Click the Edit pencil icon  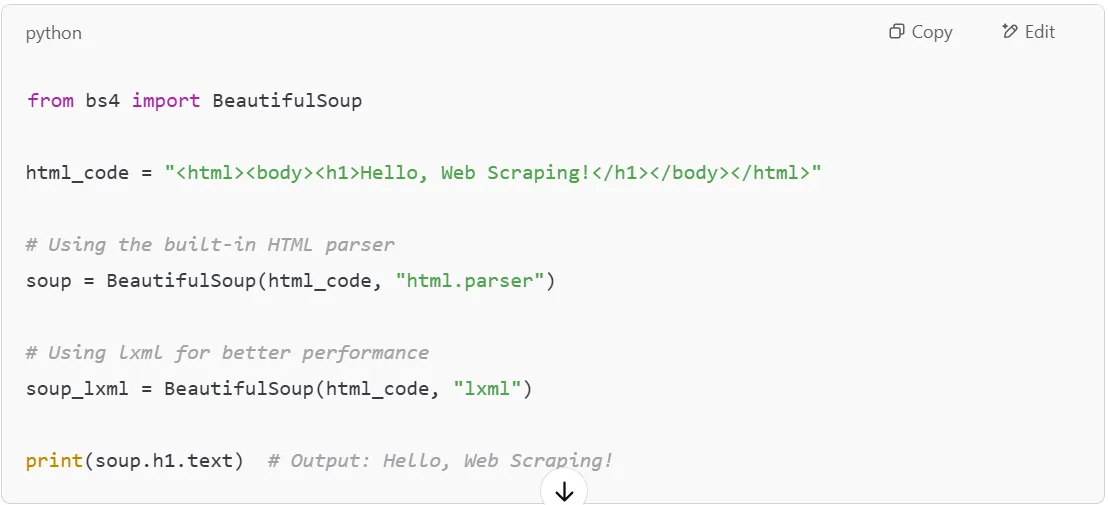tap(1009, 32)
